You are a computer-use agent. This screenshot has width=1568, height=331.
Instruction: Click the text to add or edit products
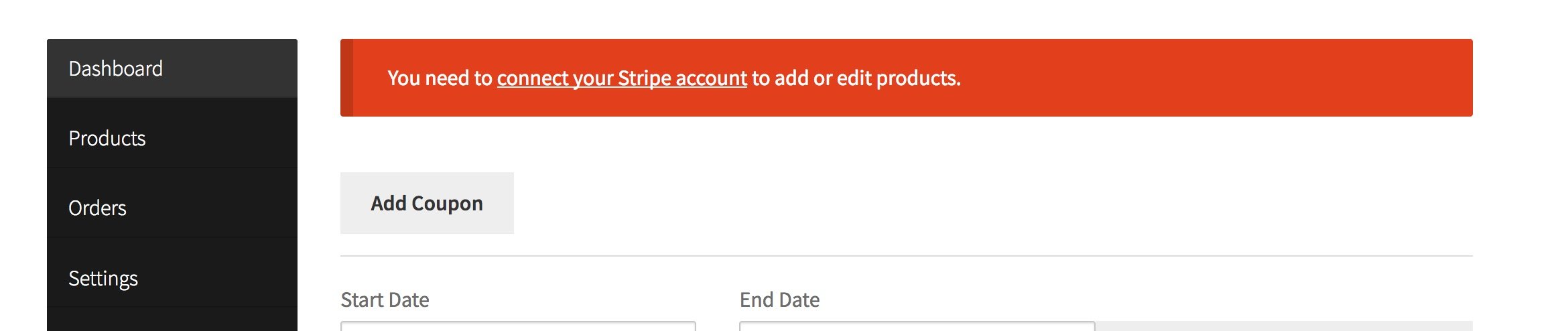click(856, 78)
